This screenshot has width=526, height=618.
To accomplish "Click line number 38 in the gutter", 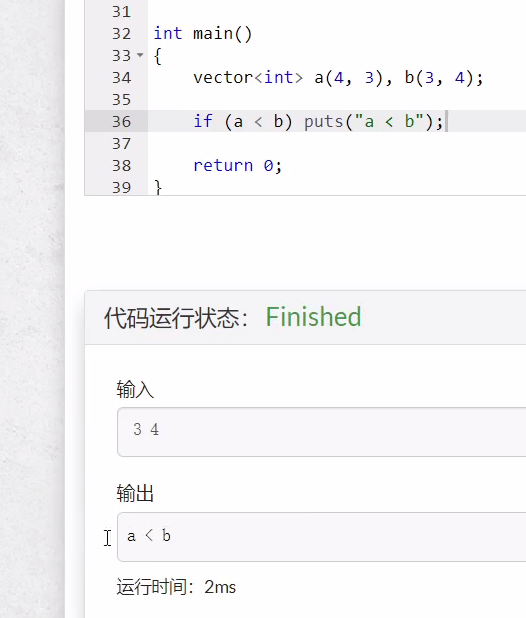I will coord(121,166).
